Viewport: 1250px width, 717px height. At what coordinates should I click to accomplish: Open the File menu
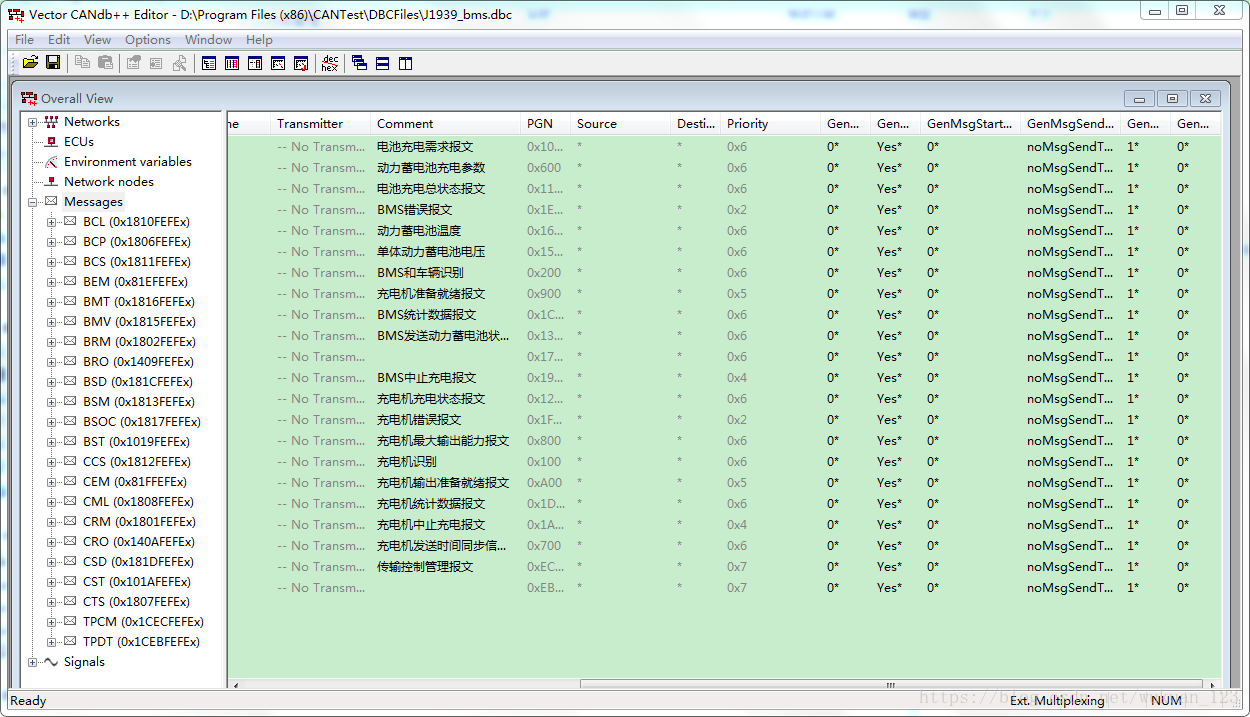[x=24, y=40]
